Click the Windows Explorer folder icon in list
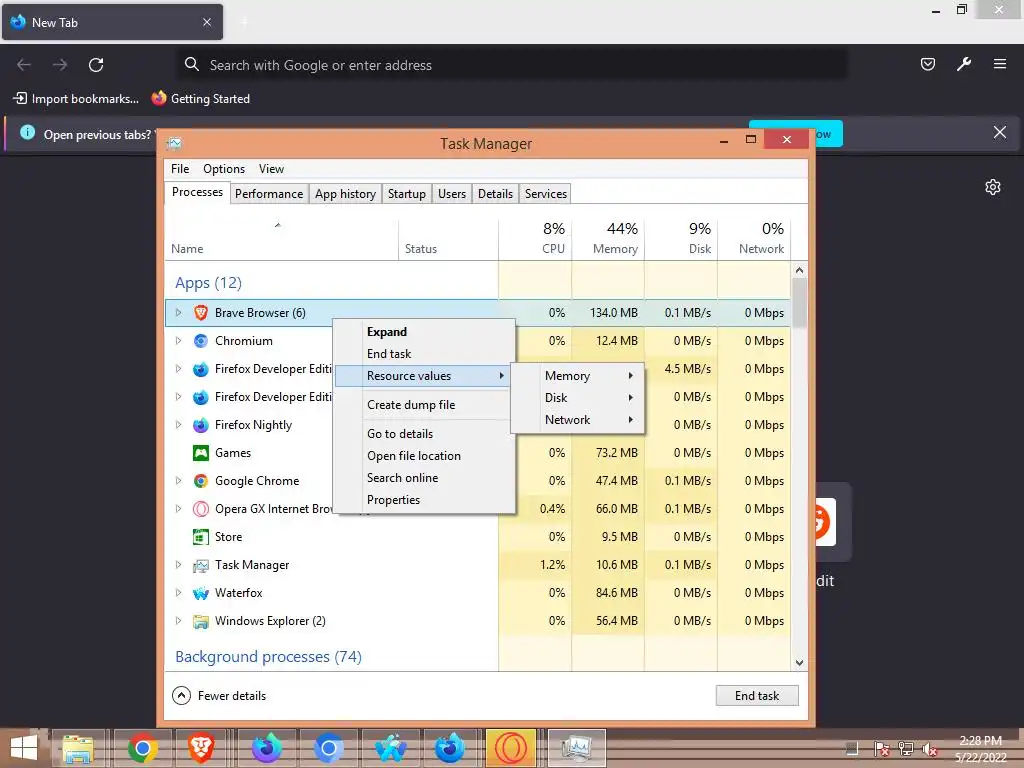This screenshot has width=1024, height=768. tap(200, 621)
